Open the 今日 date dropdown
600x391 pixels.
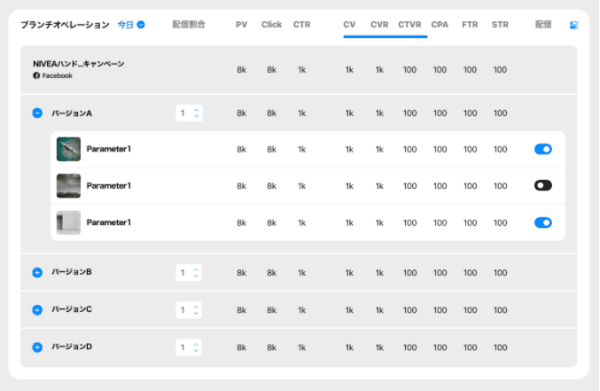(131, 25)
